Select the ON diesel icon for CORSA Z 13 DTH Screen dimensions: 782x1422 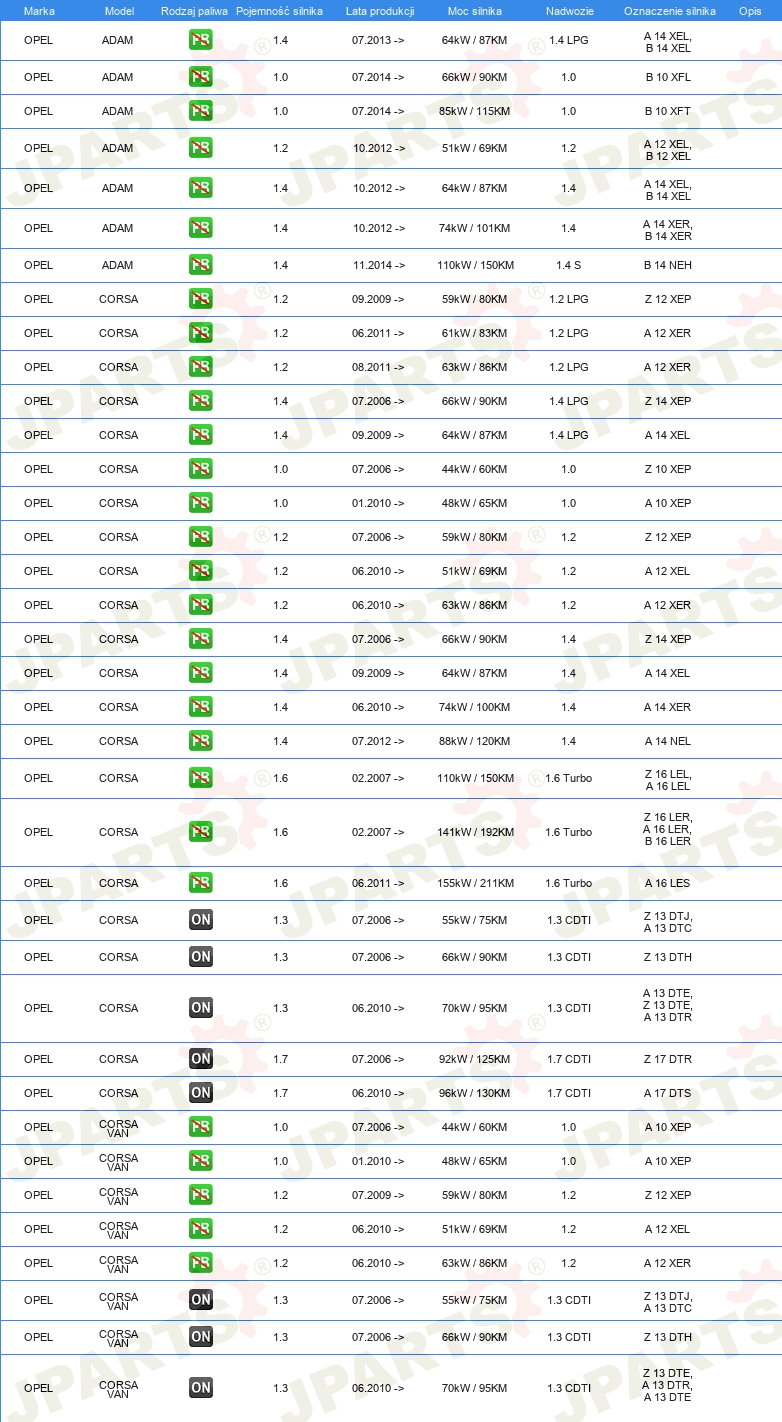point(200,957)
